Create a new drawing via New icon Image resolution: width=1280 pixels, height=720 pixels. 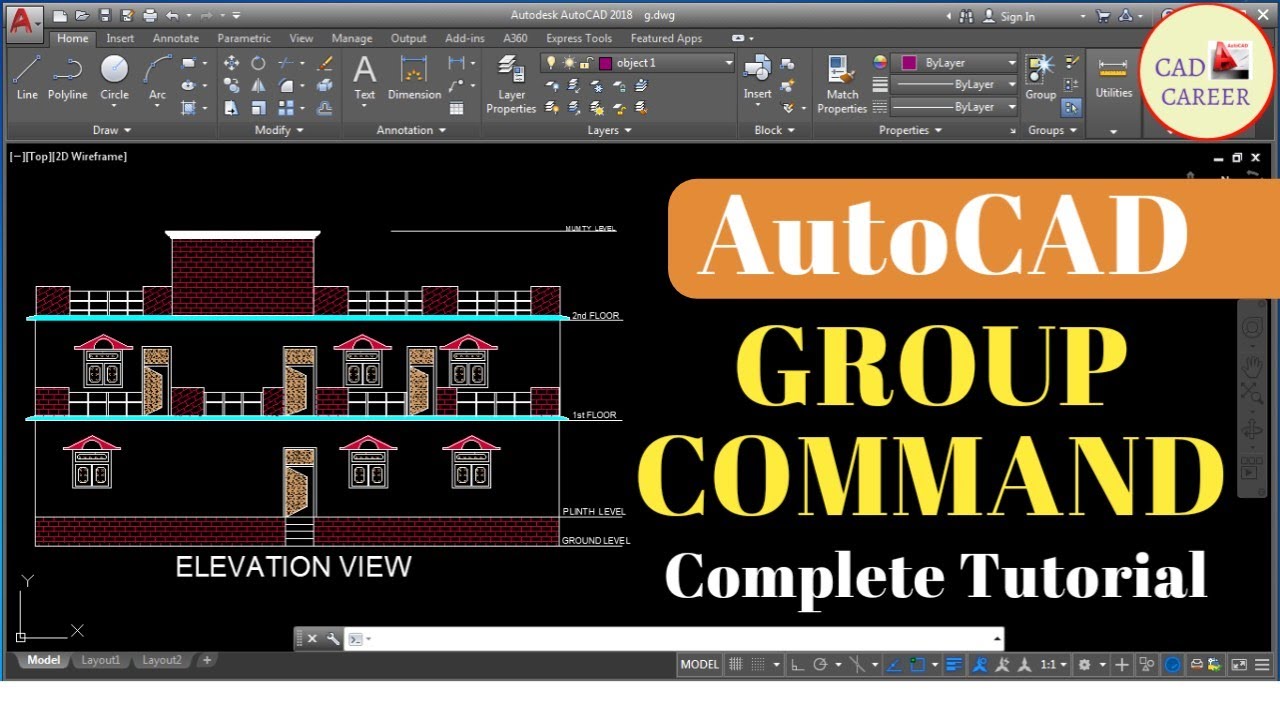(x=60, y=16)
